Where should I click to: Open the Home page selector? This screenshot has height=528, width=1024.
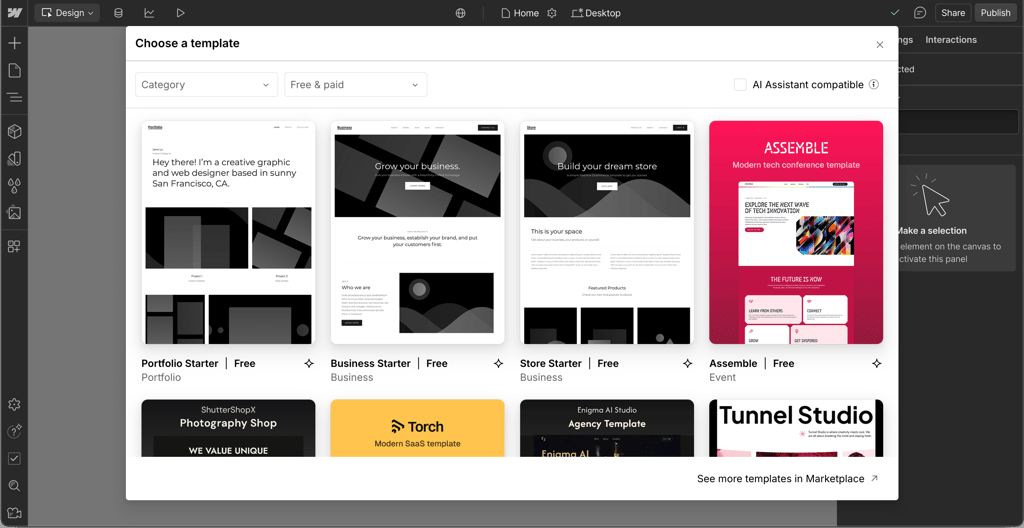click(520, 13)
